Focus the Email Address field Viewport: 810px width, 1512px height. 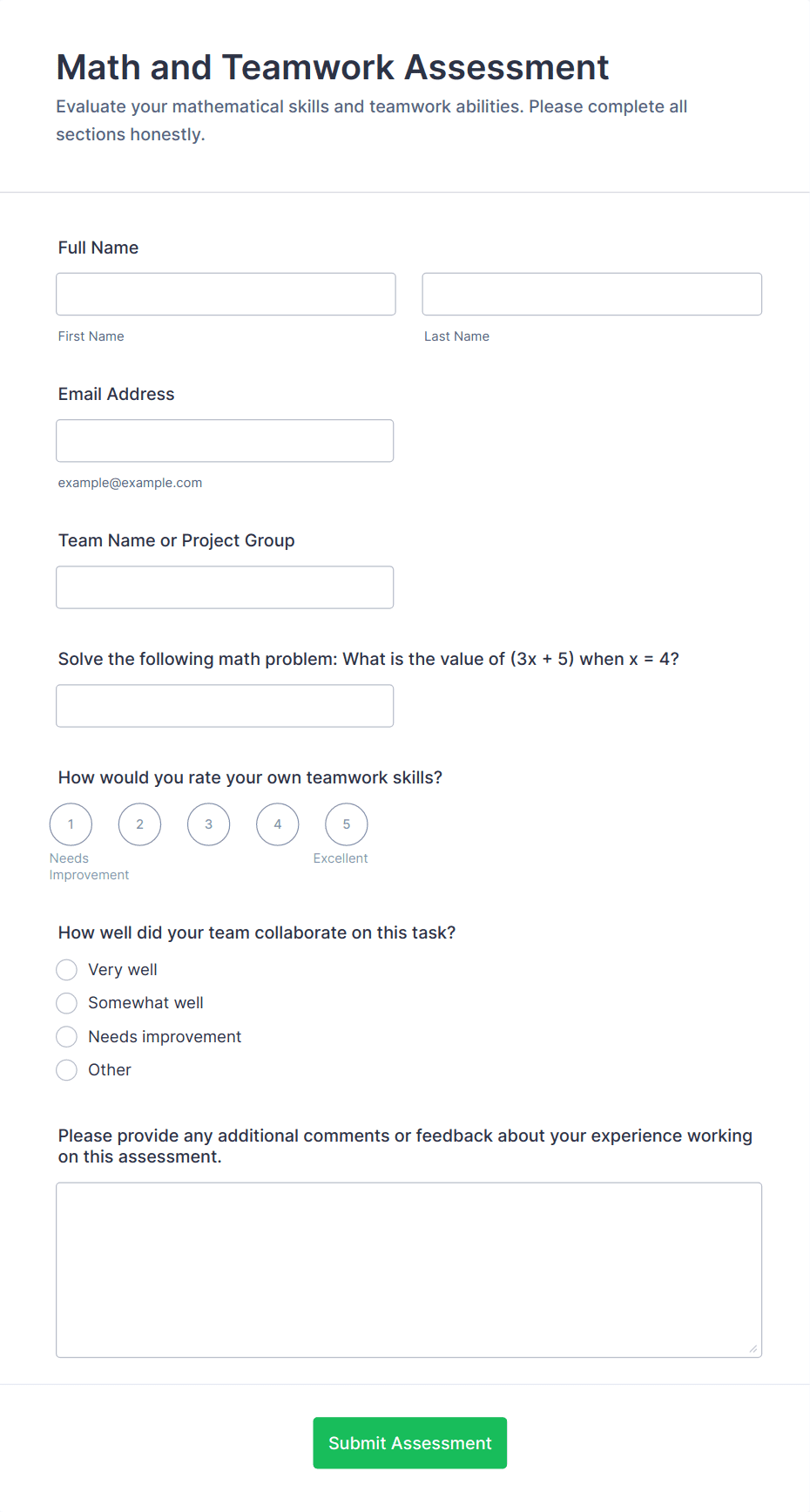(x=225, y=440)
